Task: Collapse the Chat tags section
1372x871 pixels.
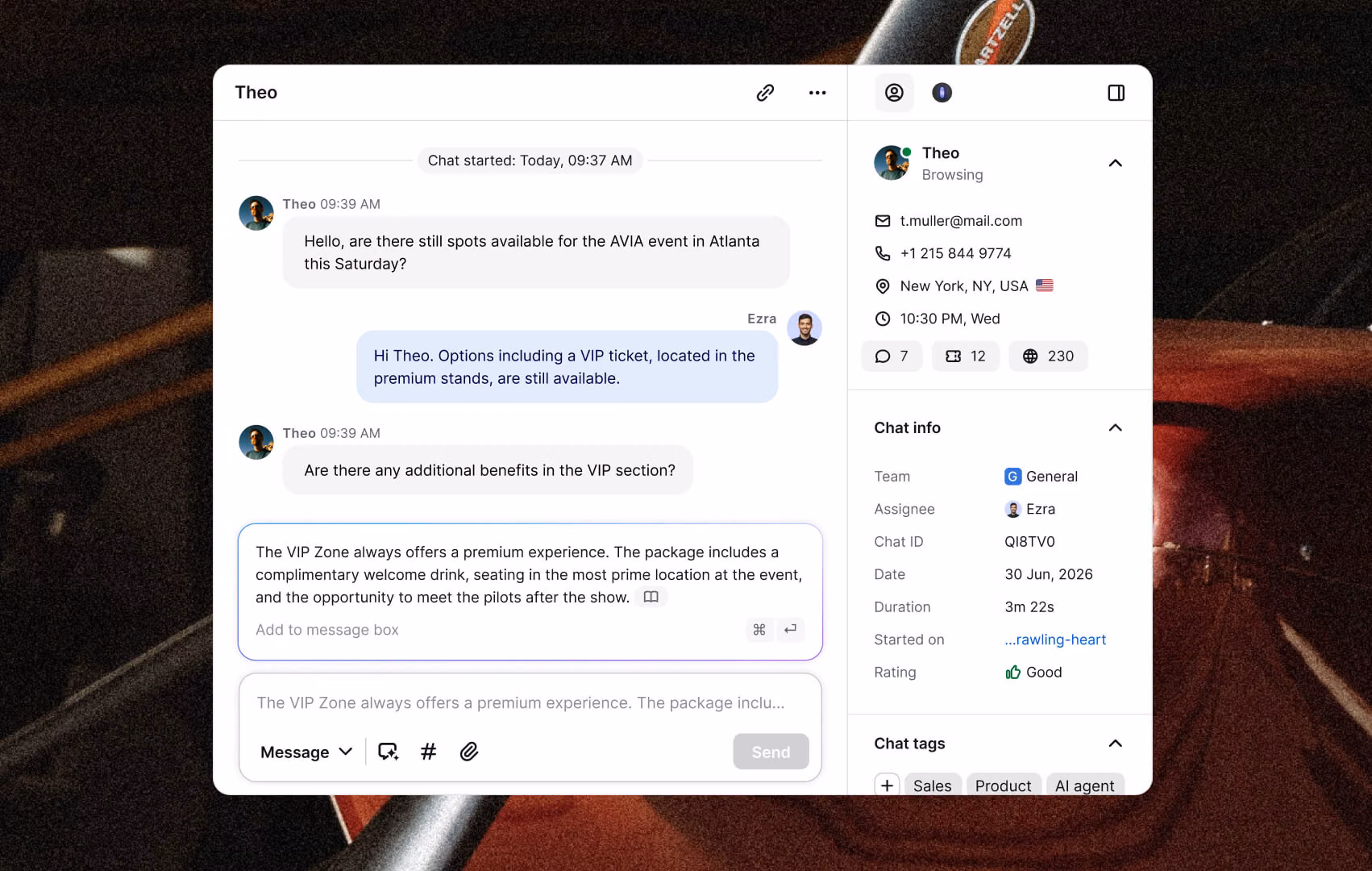Action: click(x=1115, y=744)
